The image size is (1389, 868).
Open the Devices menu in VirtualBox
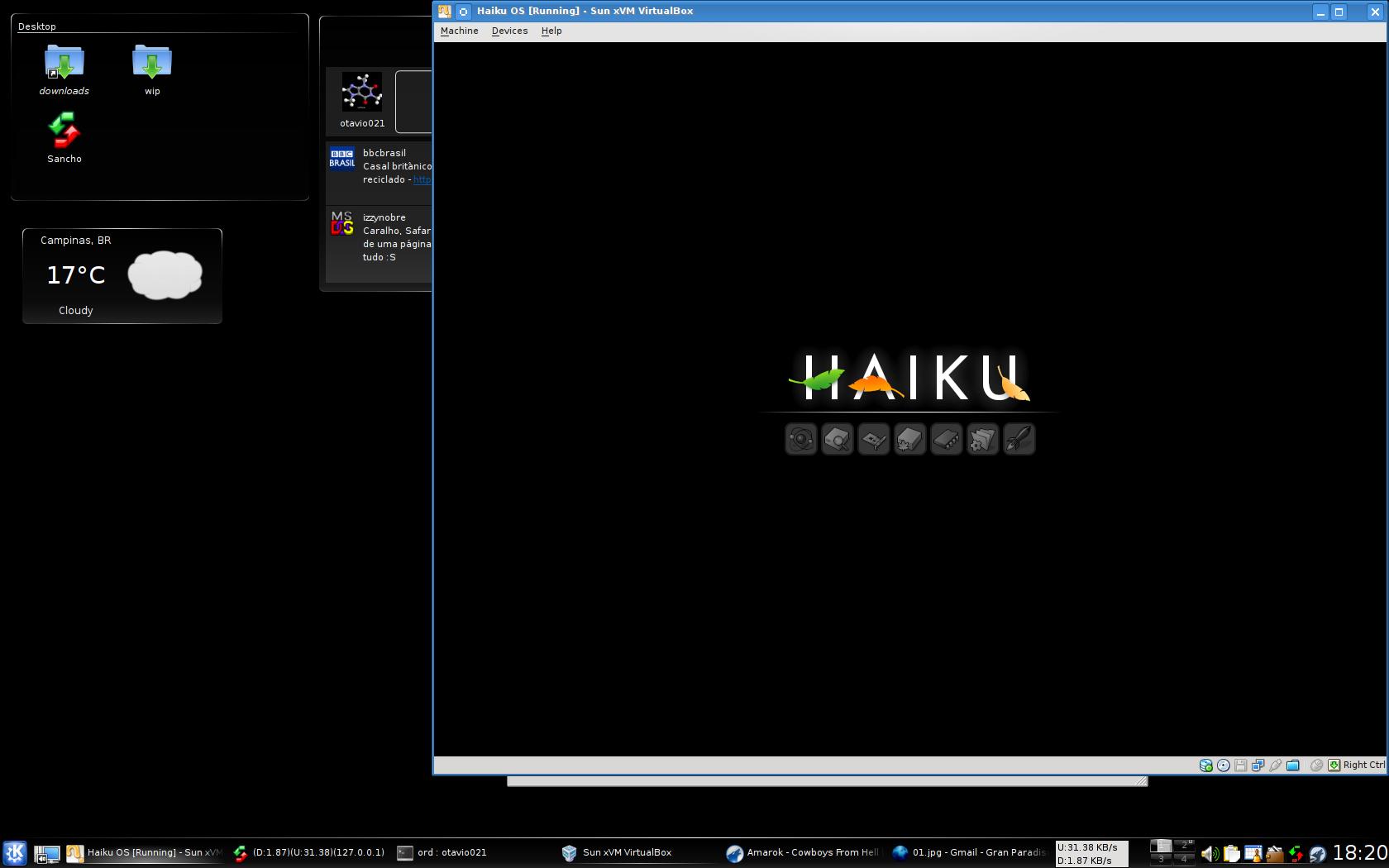[x=509, y=31]
